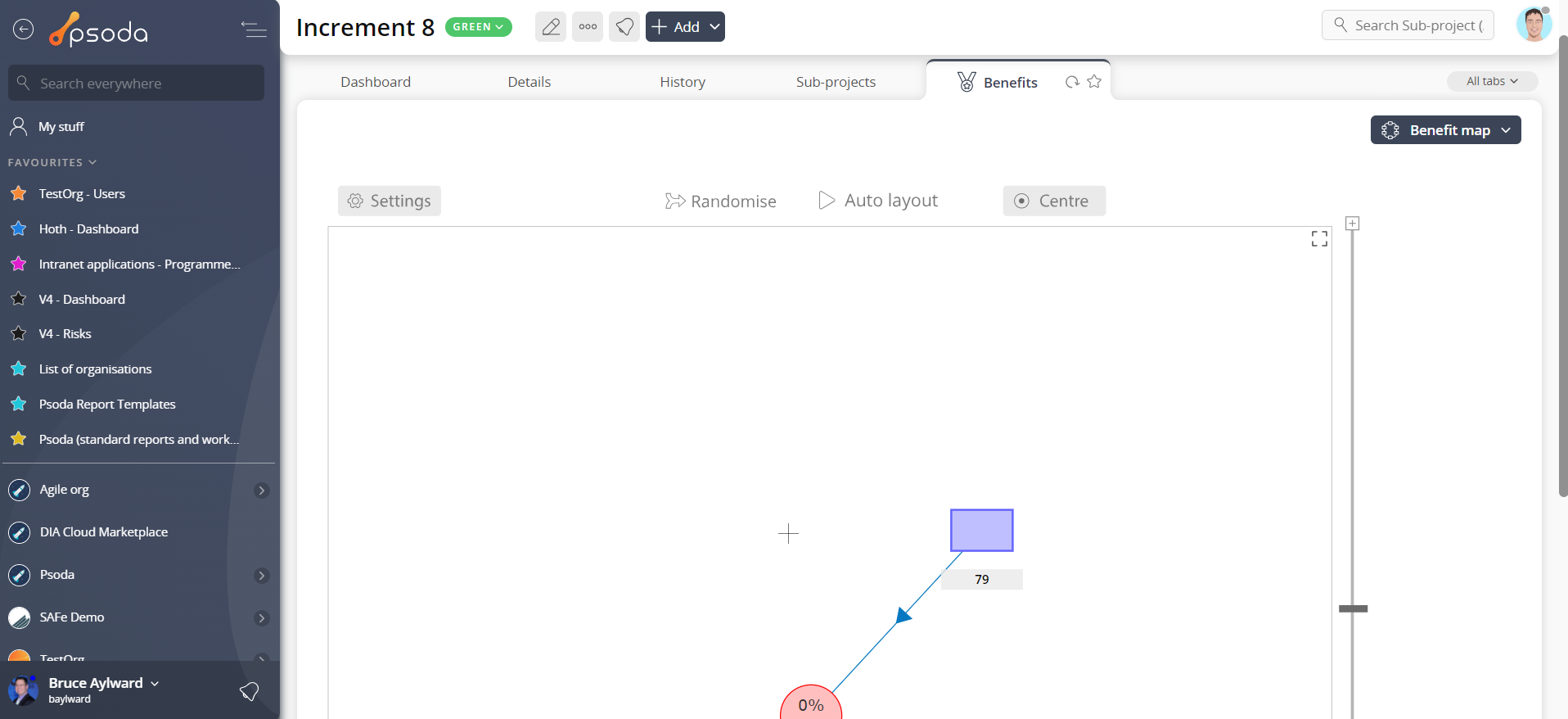Viewport: 1568px width, 719px height.
Task: Enter fullscreen mode for benefit map
Action: click(x=1319, y=238)
